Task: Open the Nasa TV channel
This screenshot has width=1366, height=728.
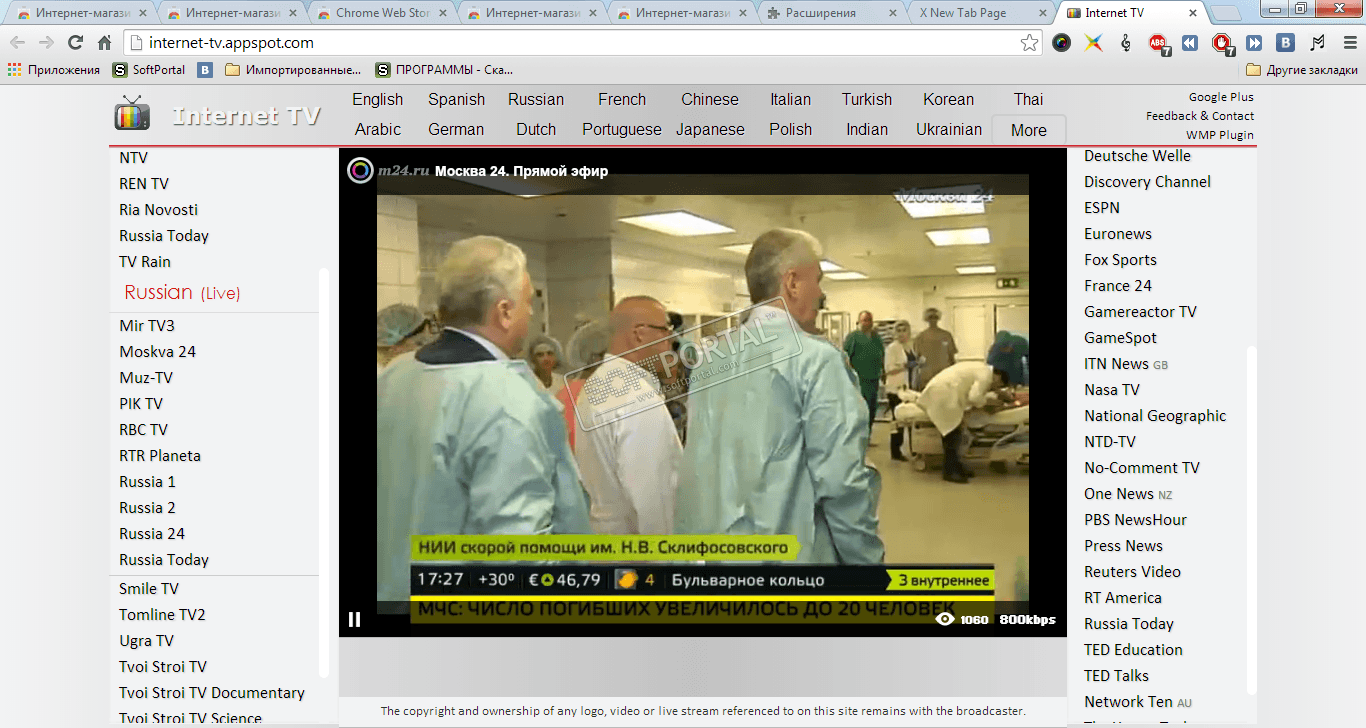Action: [1112, 390]
